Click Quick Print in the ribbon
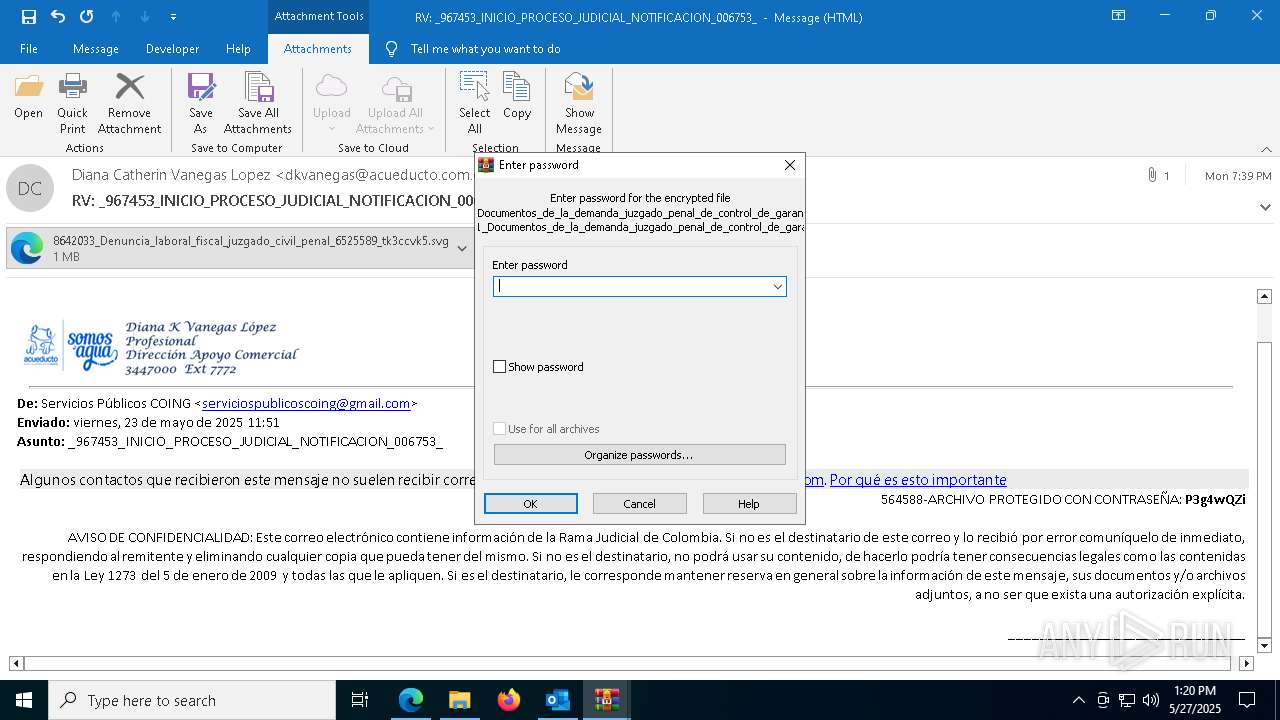1280x720 pixels. [x=72, y=103]
